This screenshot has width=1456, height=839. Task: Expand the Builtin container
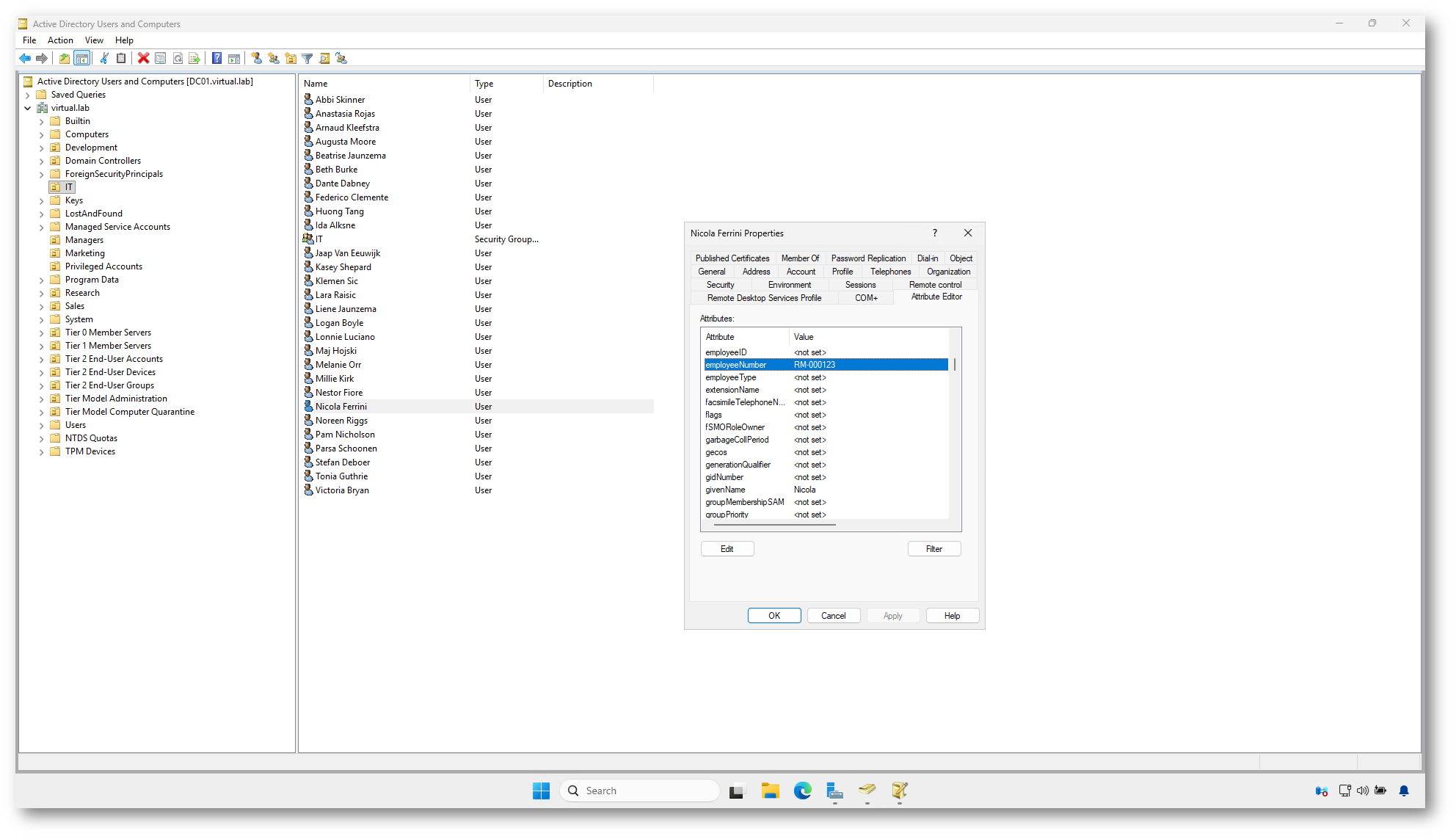coord(42,122)
